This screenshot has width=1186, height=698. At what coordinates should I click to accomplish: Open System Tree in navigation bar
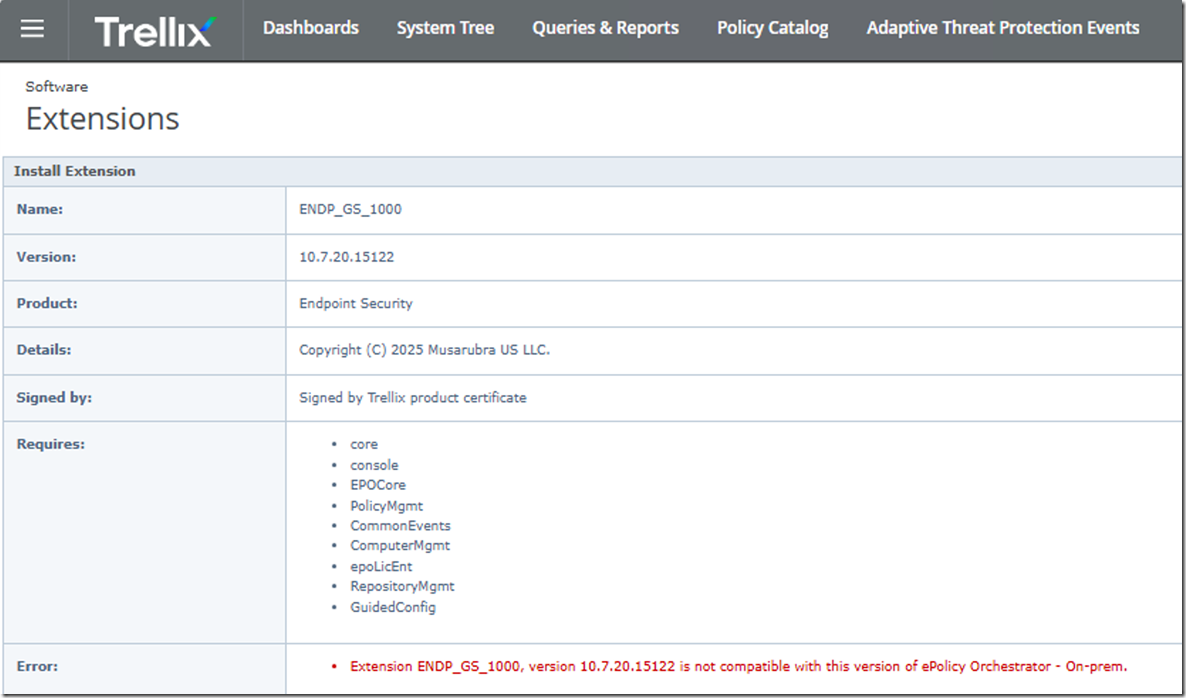pos(445,28)
